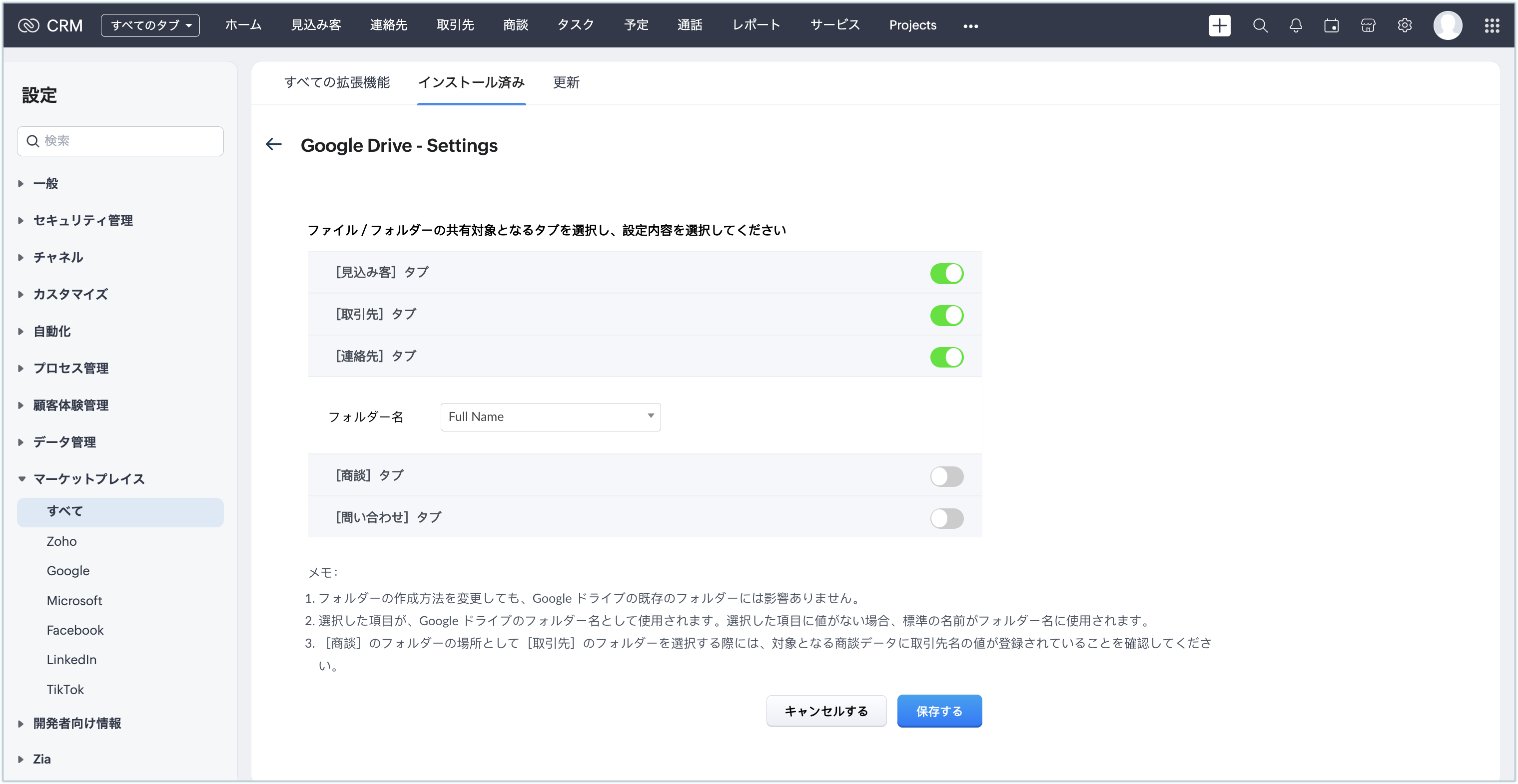Click the user profile avatar
Viewport: 1518px width, 784px height.
[x=1447, y=25]
